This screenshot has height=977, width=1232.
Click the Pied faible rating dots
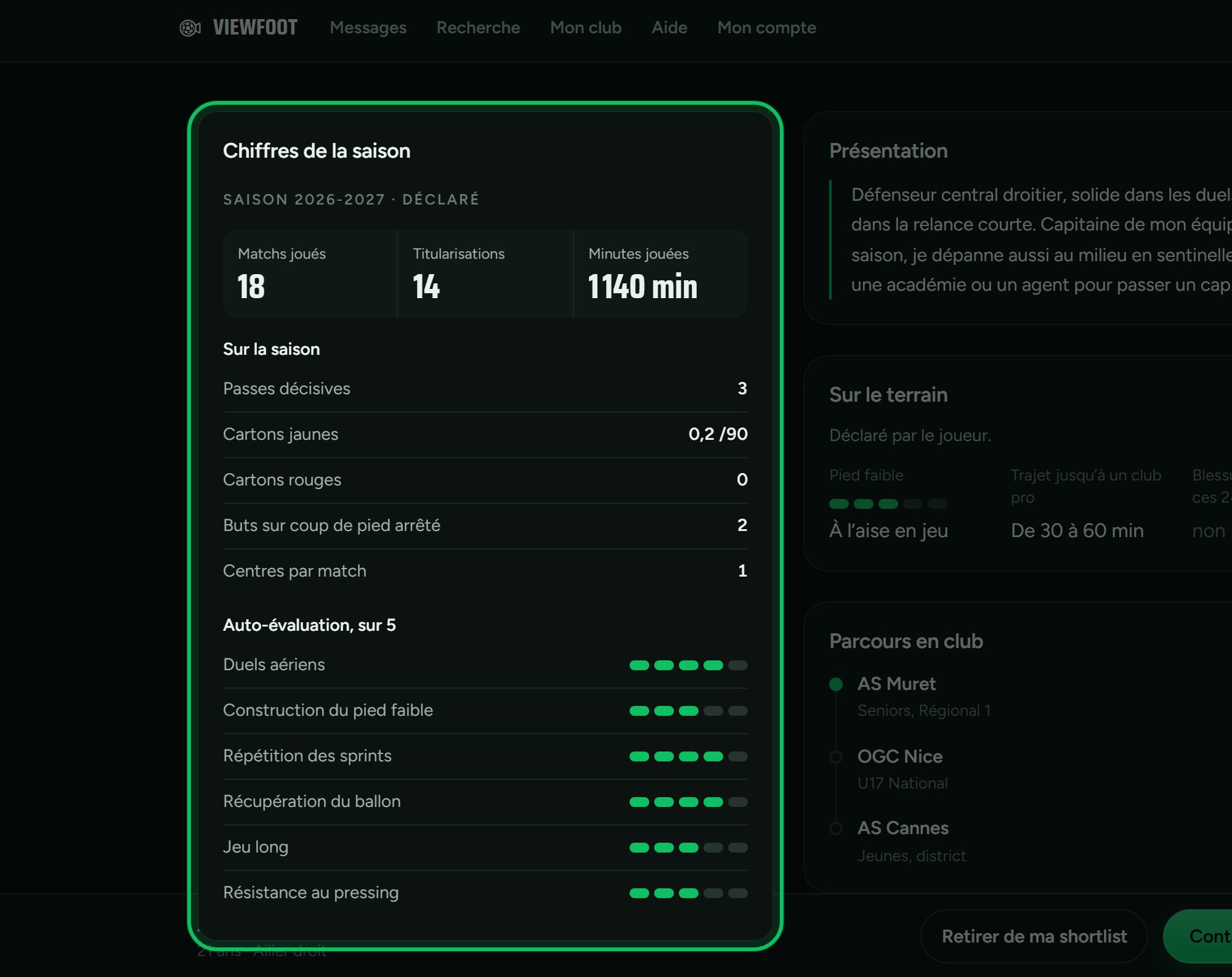pos(888,504)
